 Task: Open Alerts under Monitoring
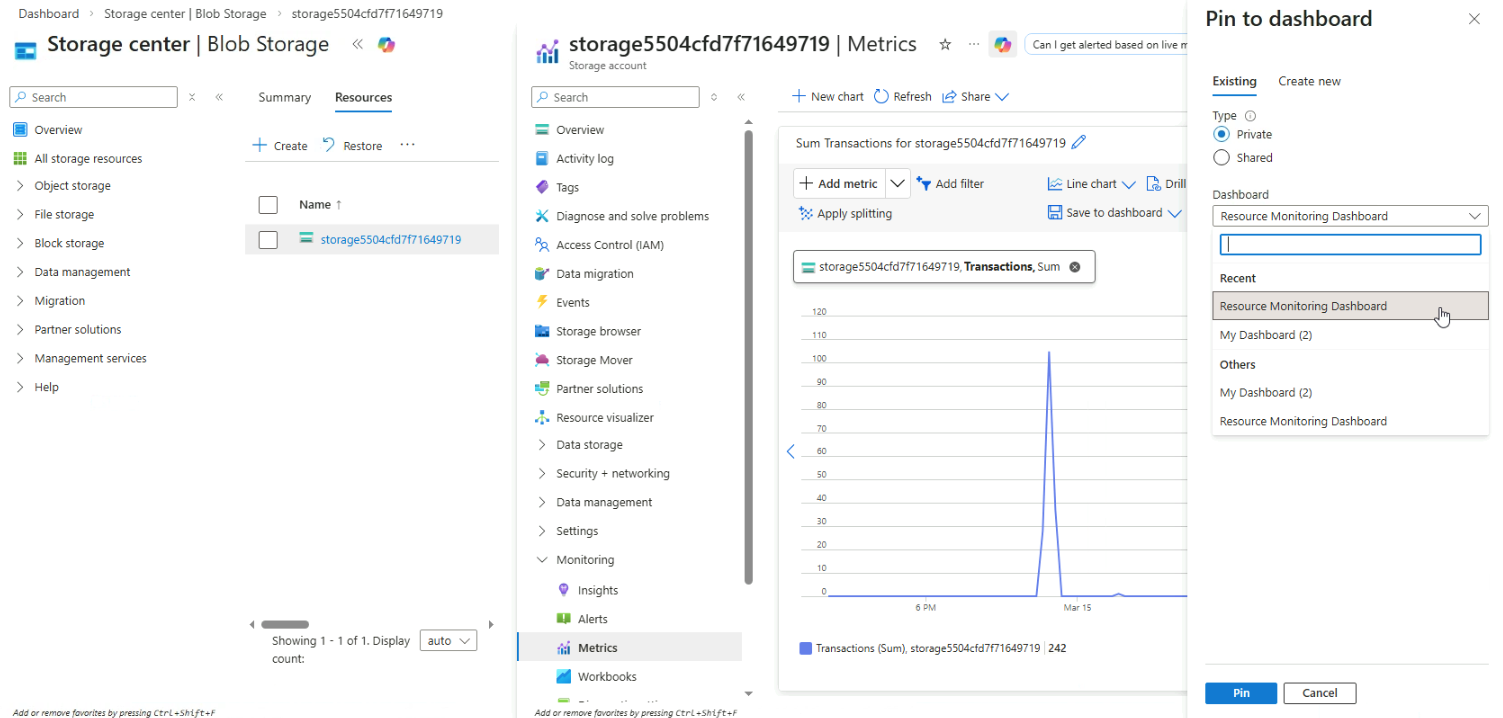click(x=592, y=619)
